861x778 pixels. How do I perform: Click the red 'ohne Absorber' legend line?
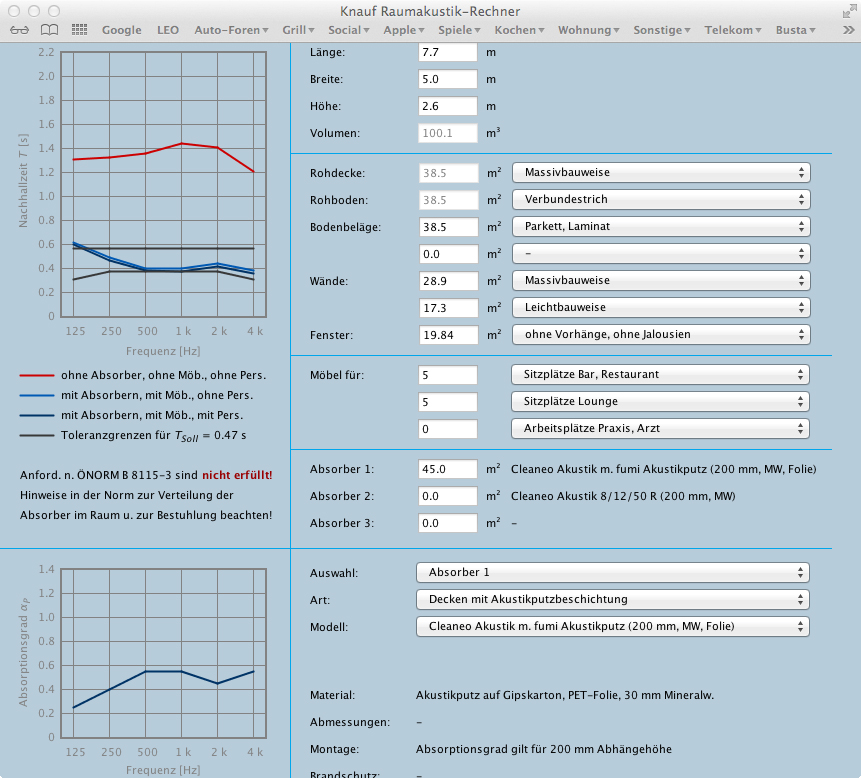click(x=36, y=375)
